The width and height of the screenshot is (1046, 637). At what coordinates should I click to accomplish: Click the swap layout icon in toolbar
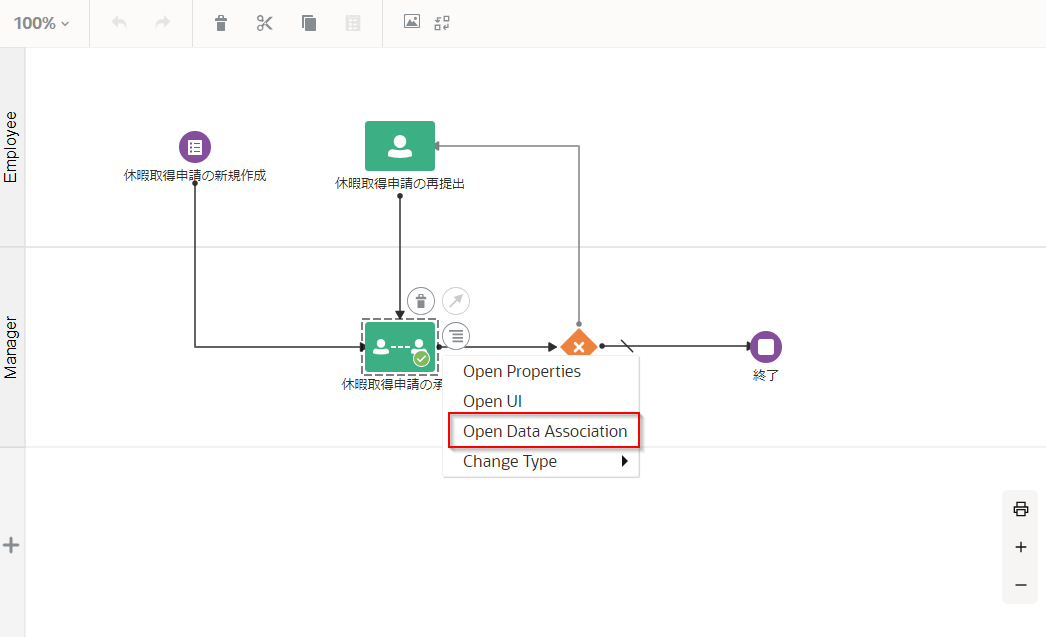coord(442,22)
